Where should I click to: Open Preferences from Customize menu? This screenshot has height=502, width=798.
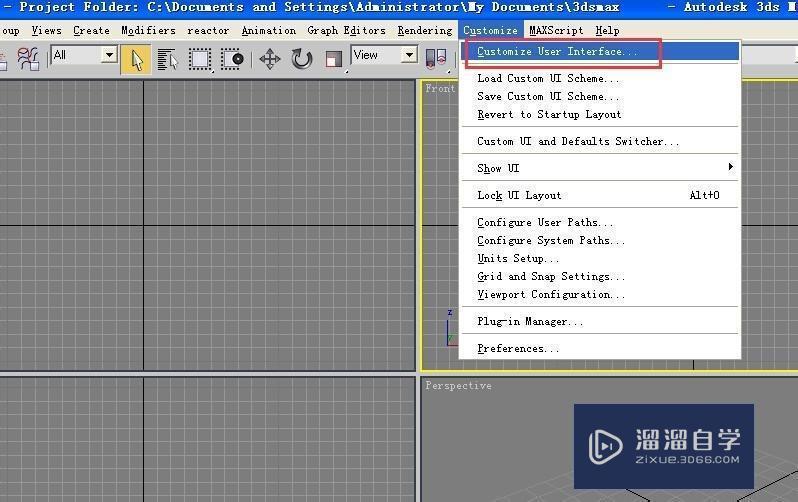coord(601,349)
